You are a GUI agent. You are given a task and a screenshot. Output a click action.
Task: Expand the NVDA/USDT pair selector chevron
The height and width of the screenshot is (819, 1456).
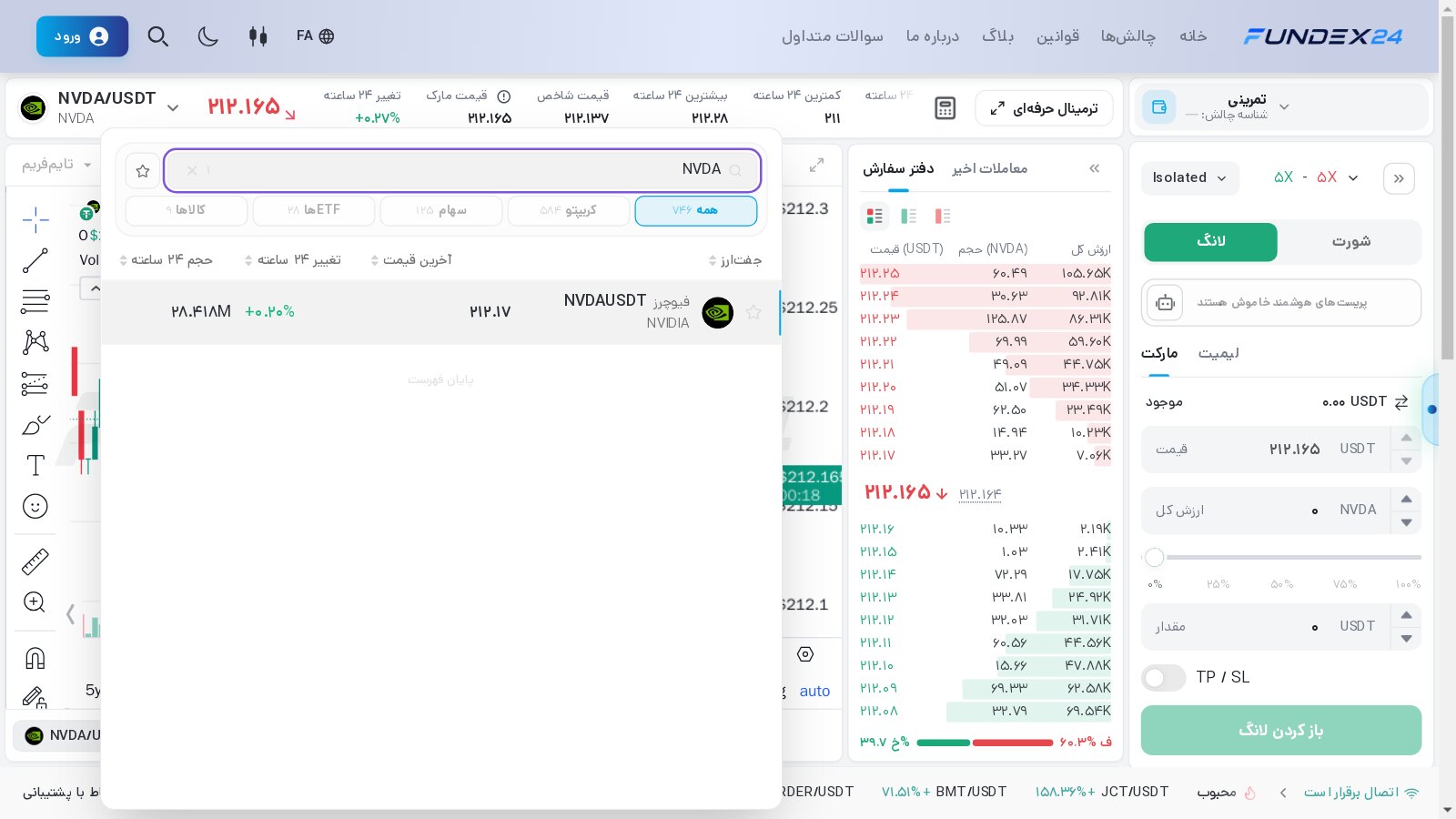coord(173,107)
